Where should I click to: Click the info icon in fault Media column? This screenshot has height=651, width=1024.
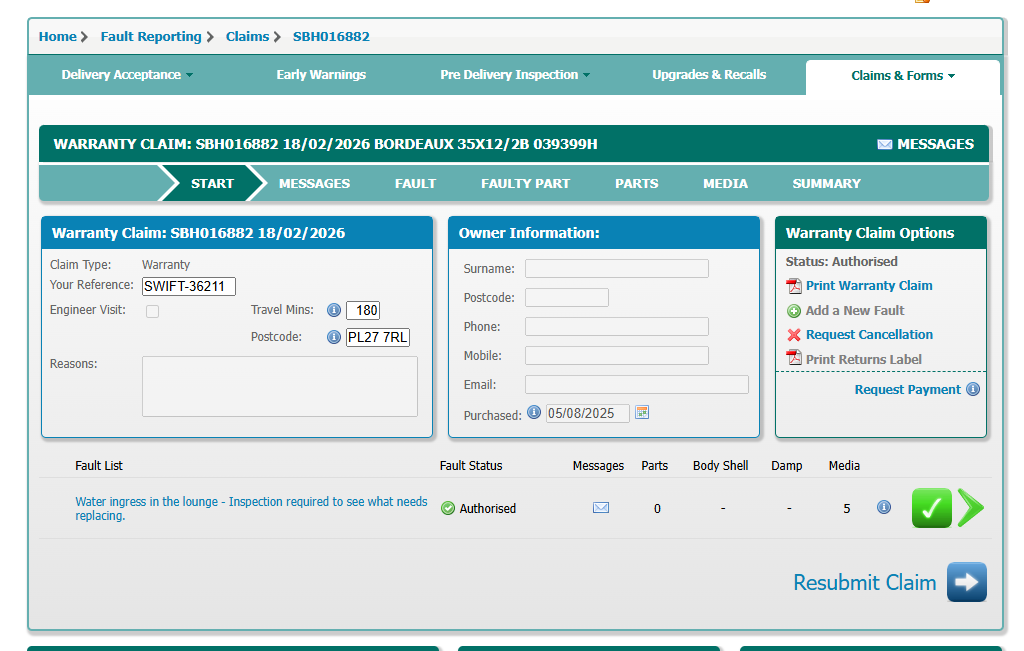click(883, 507)
